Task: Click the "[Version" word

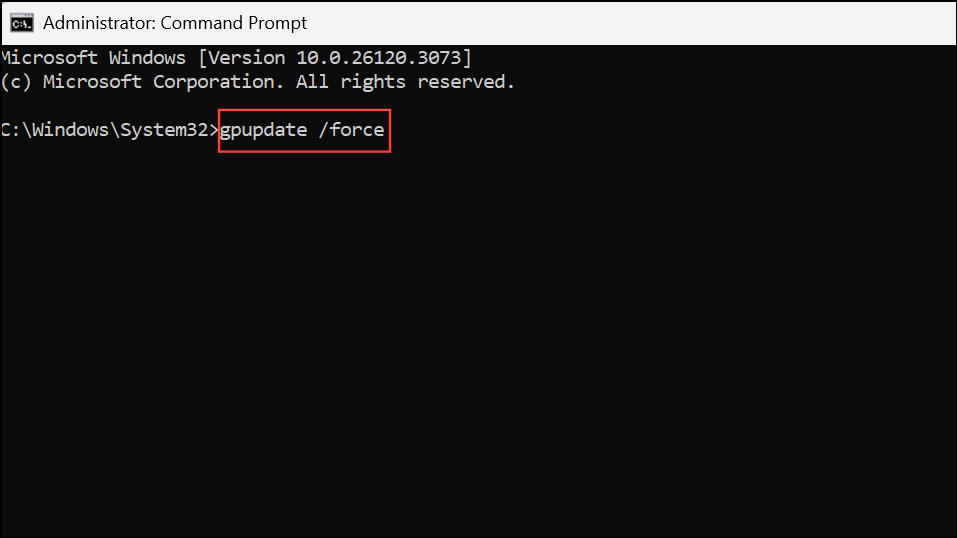Action: point(242,58)
